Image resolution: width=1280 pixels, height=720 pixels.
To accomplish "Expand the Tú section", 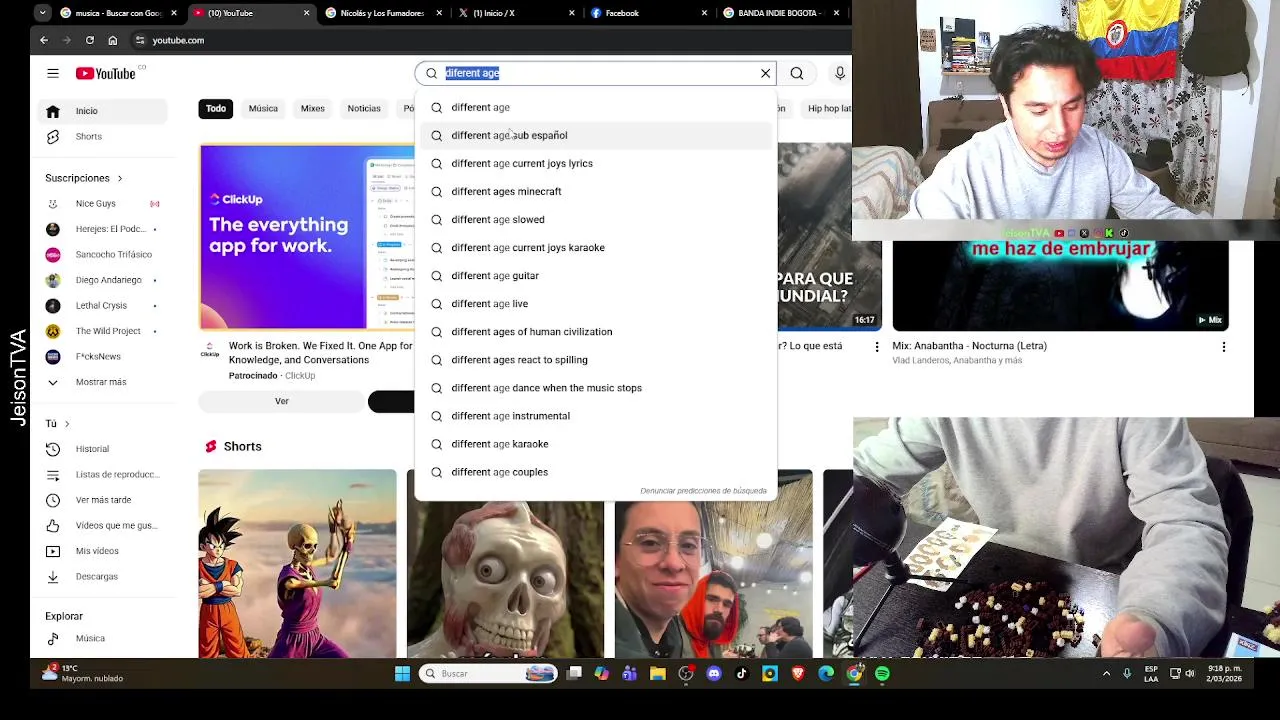I will (x=58, y=424).
